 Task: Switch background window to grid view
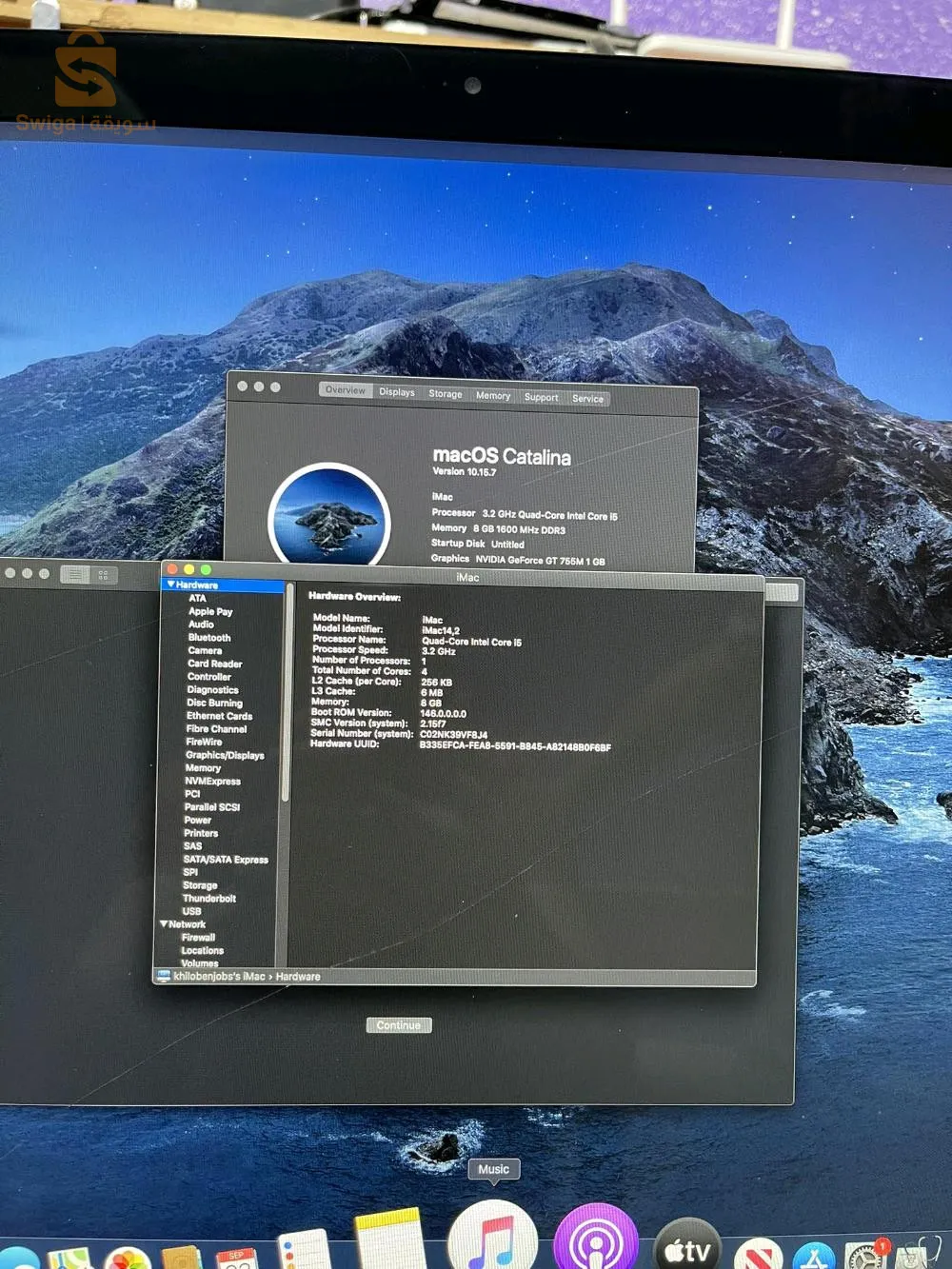(x=104, y=575)
